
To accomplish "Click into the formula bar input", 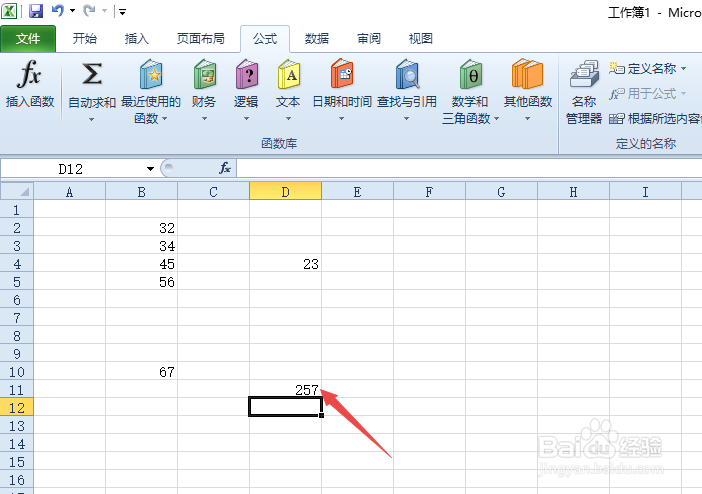I will click(x=469, y=168).
